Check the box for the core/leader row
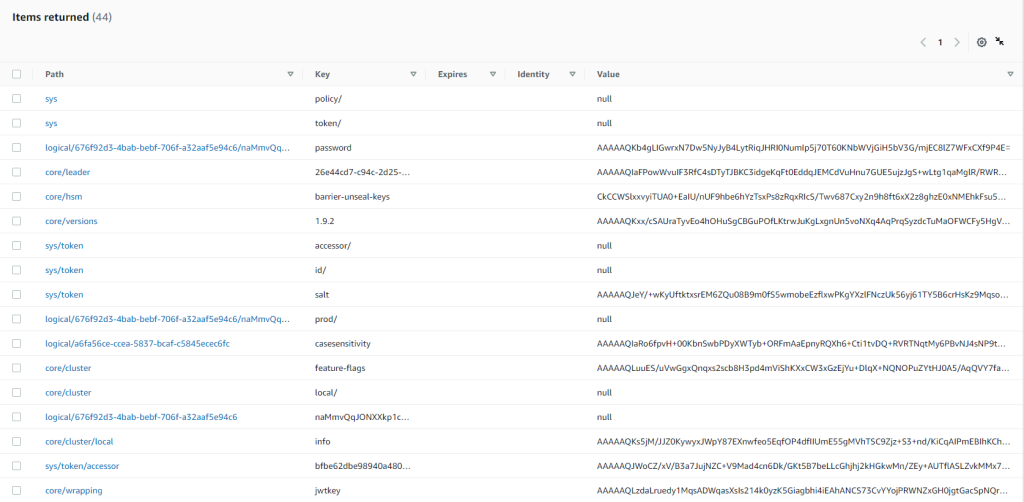1024x502 pixels. [16, 172]
